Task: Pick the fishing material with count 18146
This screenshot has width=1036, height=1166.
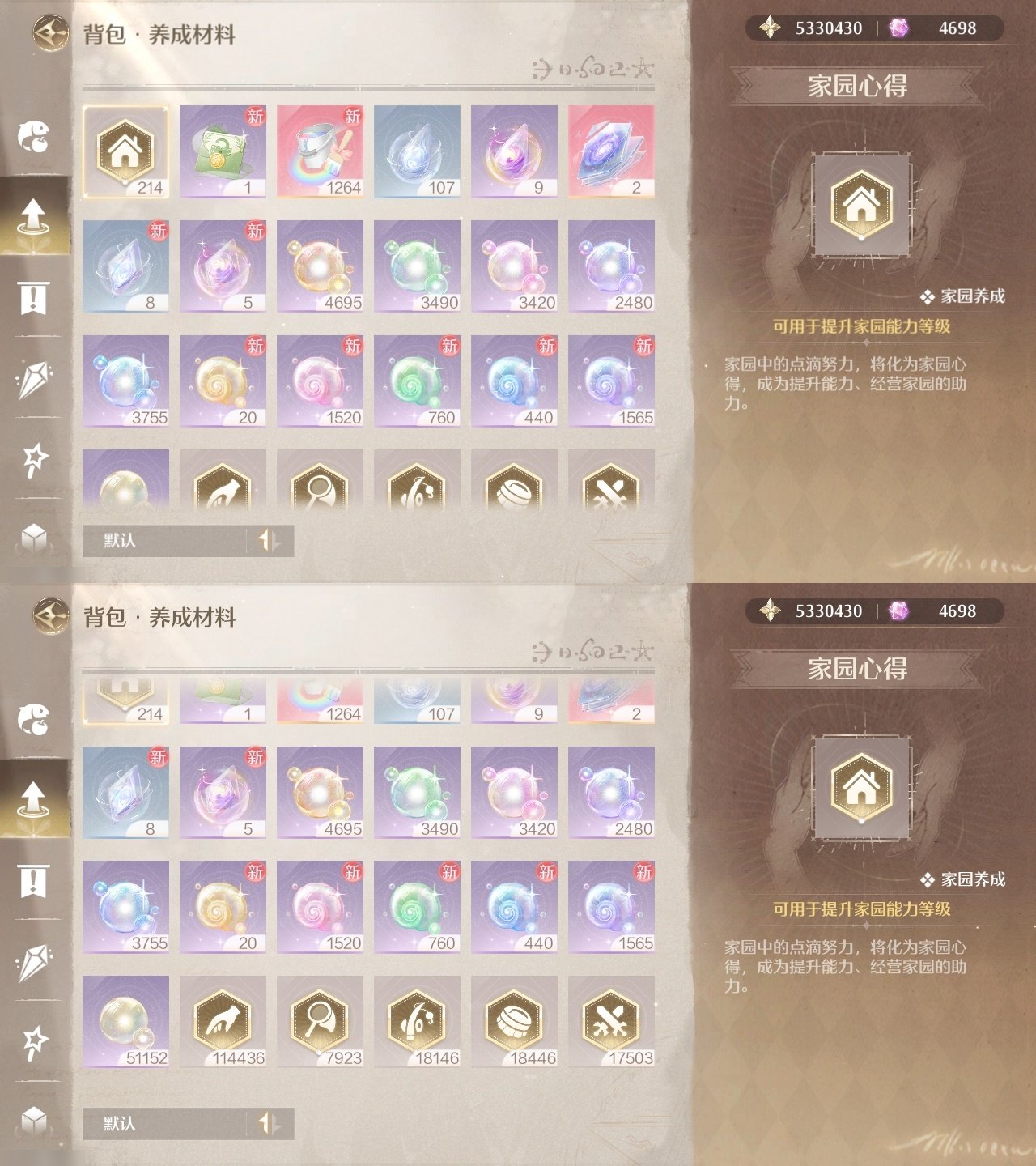Action: [417, 1021]
